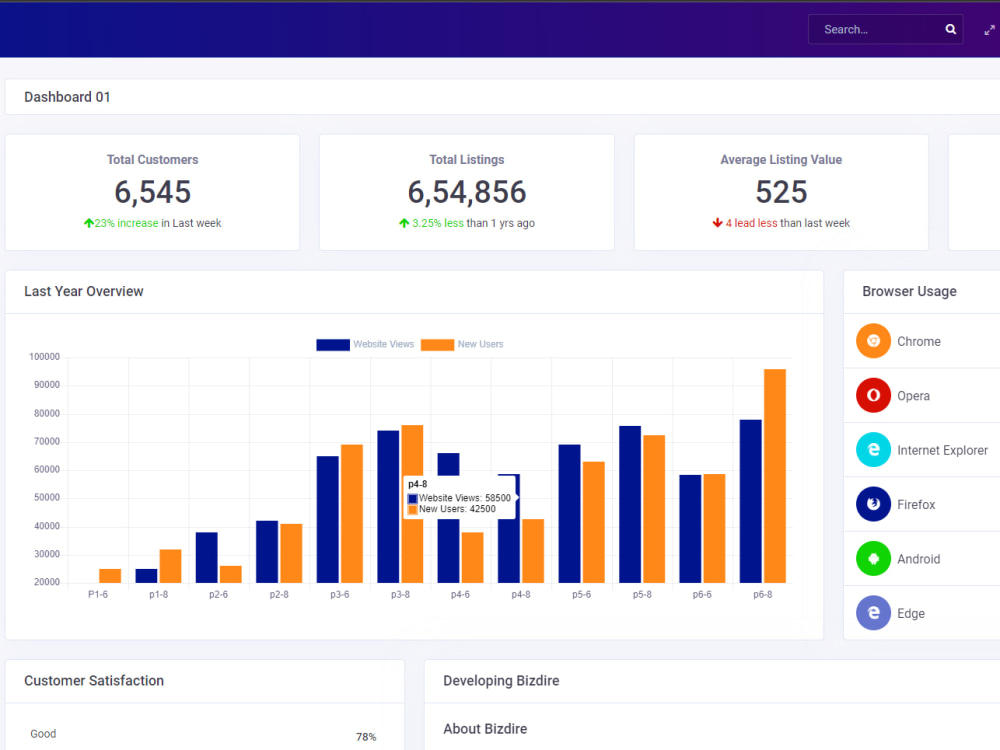Click the green up arrow under Total Customers
This screenshot has width=1000, height=750.
click(89, 223)
